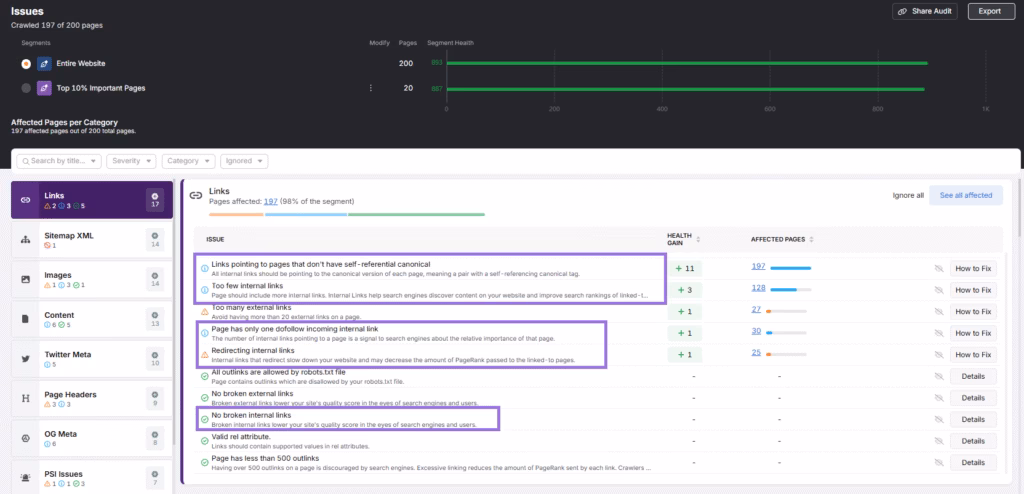Click the Content category document icon
Image resolution: width=1024 pixels, height=494 pixels.
(x=25, y=317)
